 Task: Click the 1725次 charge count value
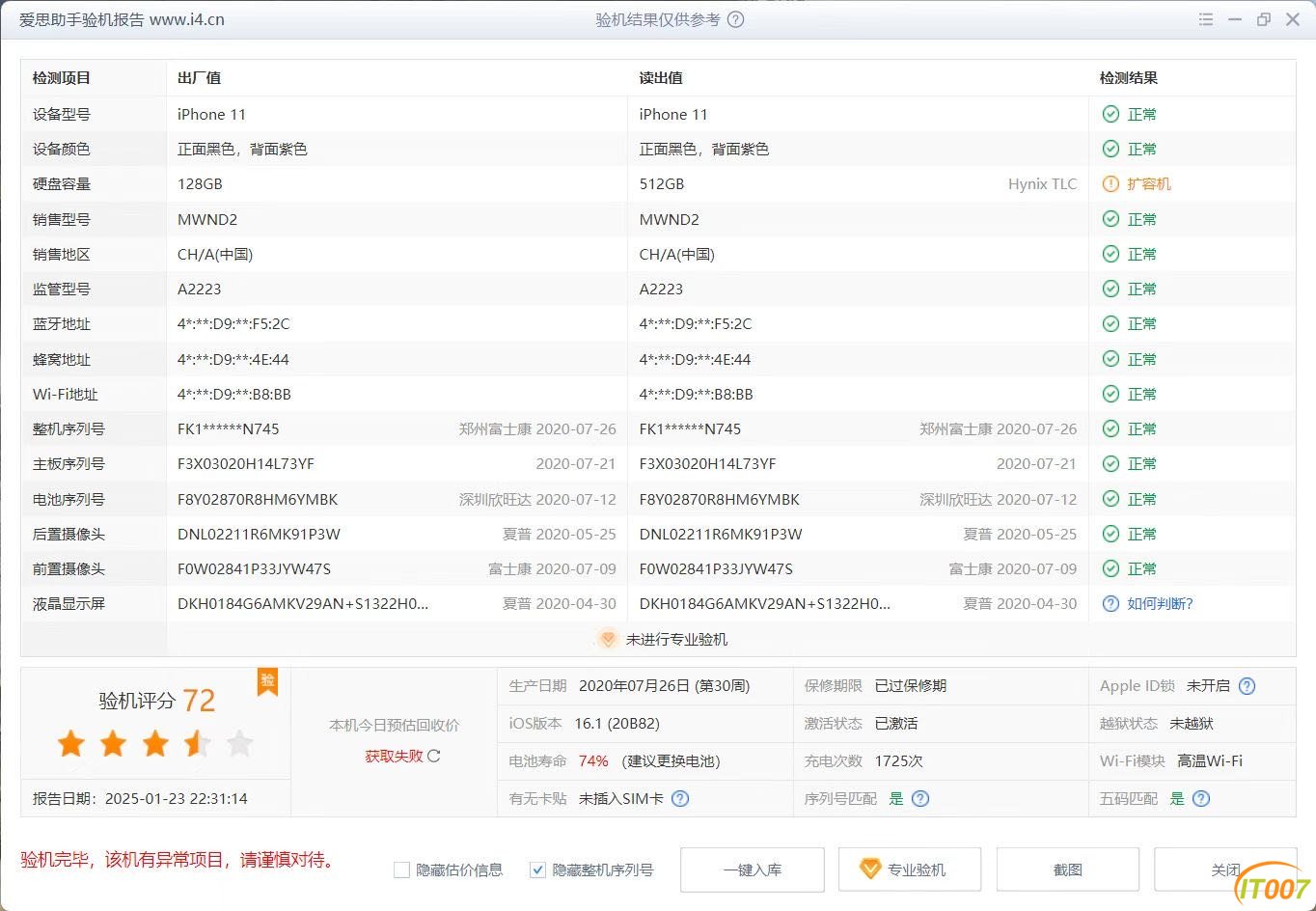coord(899,760)
